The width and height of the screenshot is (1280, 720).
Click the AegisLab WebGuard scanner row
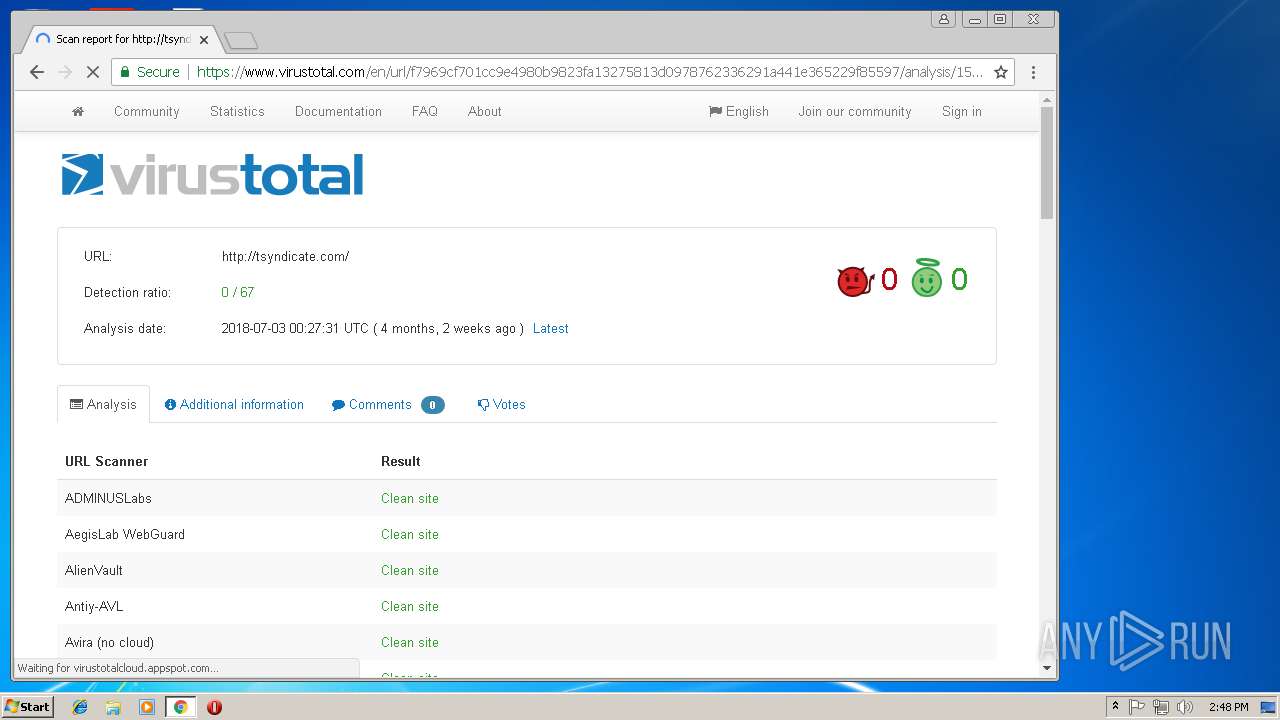pyautogui.click(x=527, y=534)
